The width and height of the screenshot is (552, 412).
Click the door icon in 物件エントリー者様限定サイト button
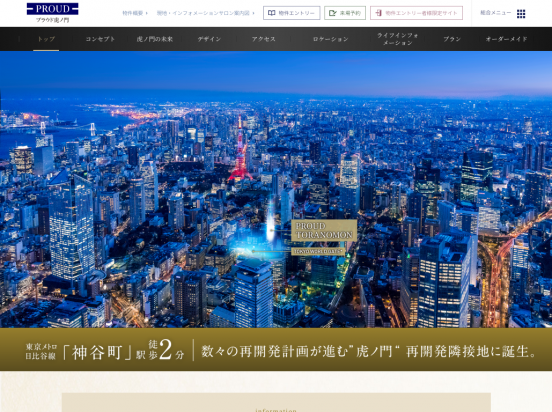[x=378, y=13]
